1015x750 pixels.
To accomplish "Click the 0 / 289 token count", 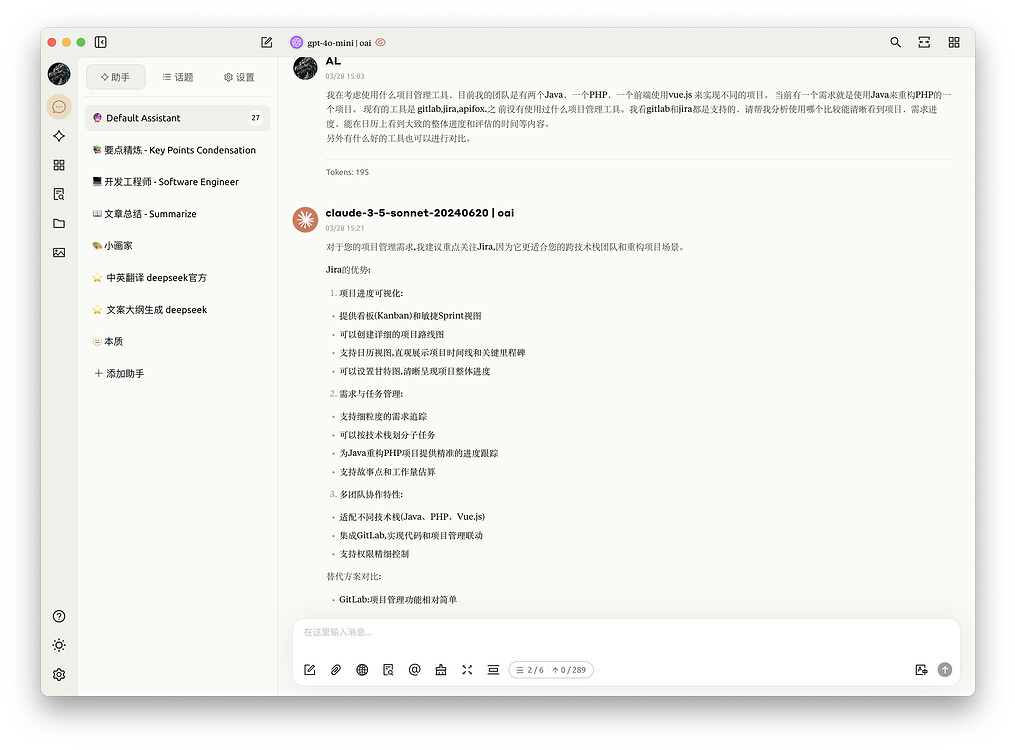I will tap(569, 670).
